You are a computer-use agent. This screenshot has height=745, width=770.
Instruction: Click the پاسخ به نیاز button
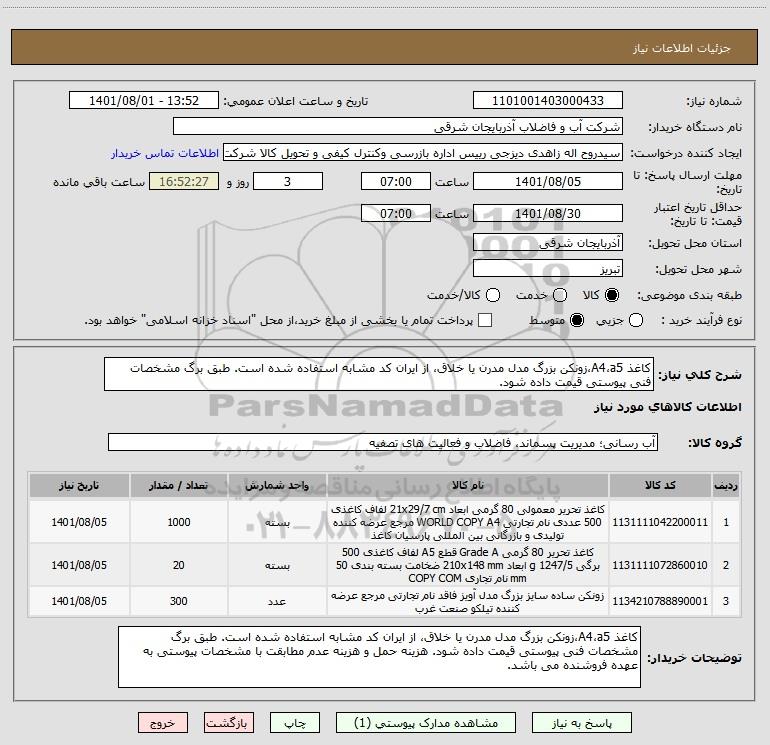pyautogui.click(x=582, y=723)
